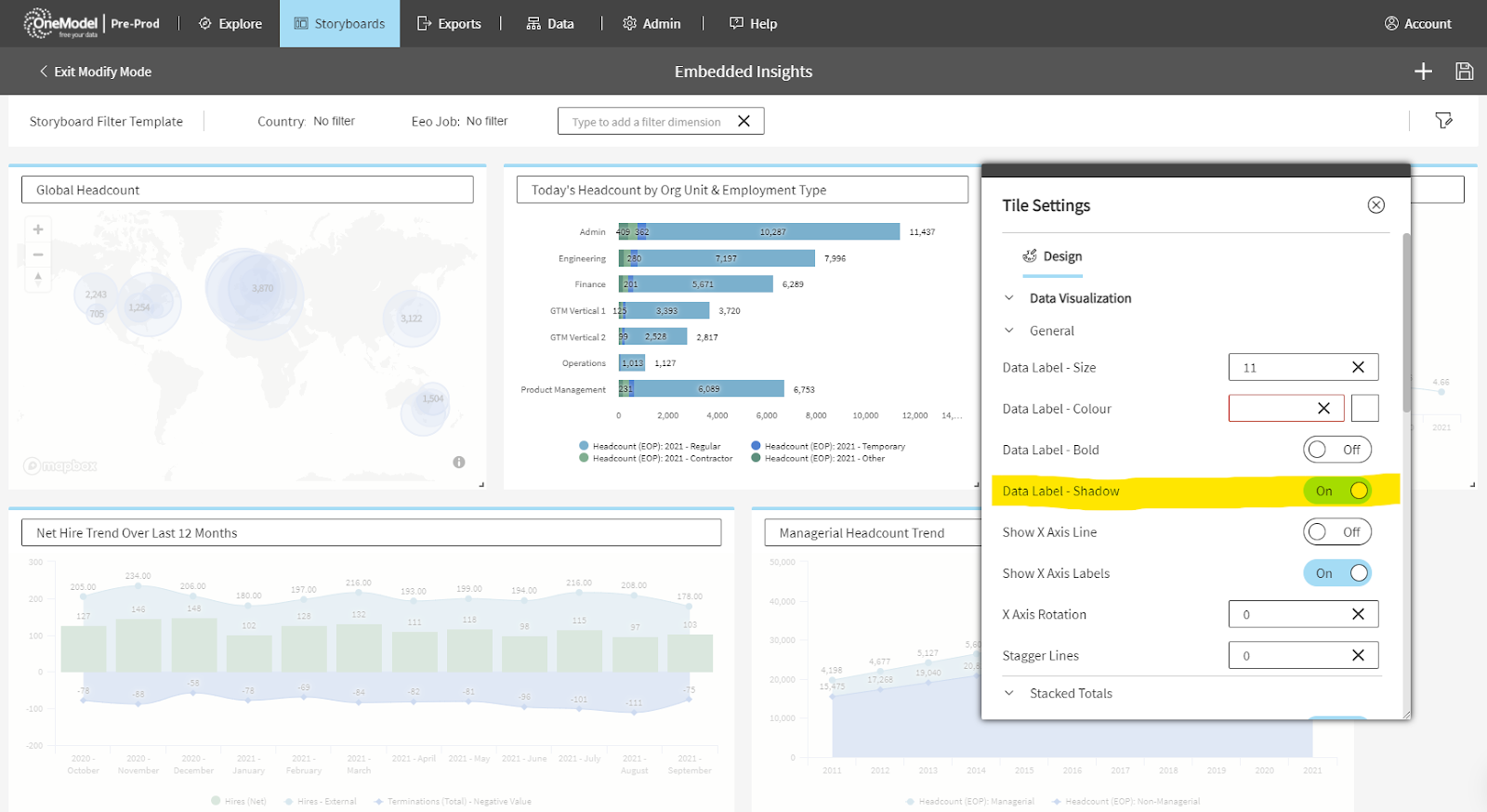Image resolution: width=1487 pixels, height=812 pixels.
Task: Click the map info icon
Action: point(459,462)
